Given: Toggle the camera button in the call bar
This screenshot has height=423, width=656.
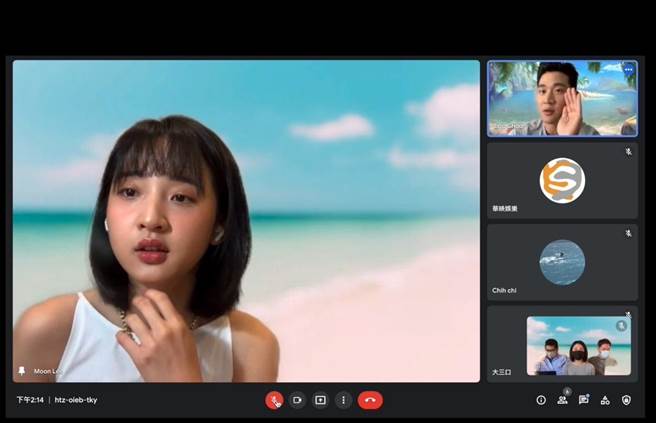Looking at the screenshot, I should point(297,400).
